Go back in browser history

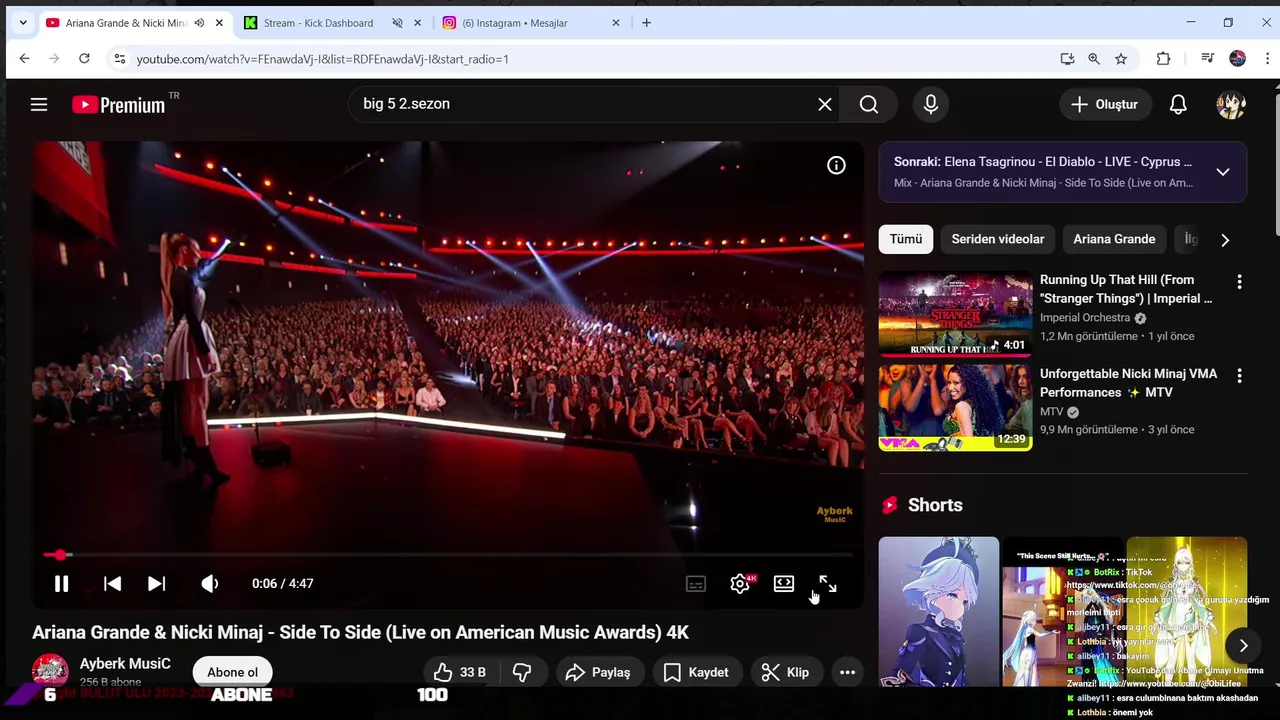[24, 59]
